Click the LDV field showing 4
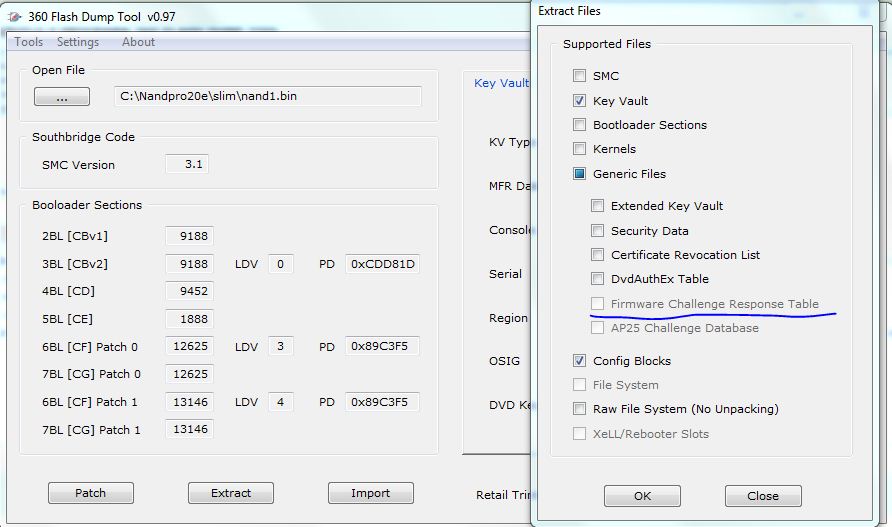Image resolution: width=892 pixels, height=527 pixels. coord(280,402)
